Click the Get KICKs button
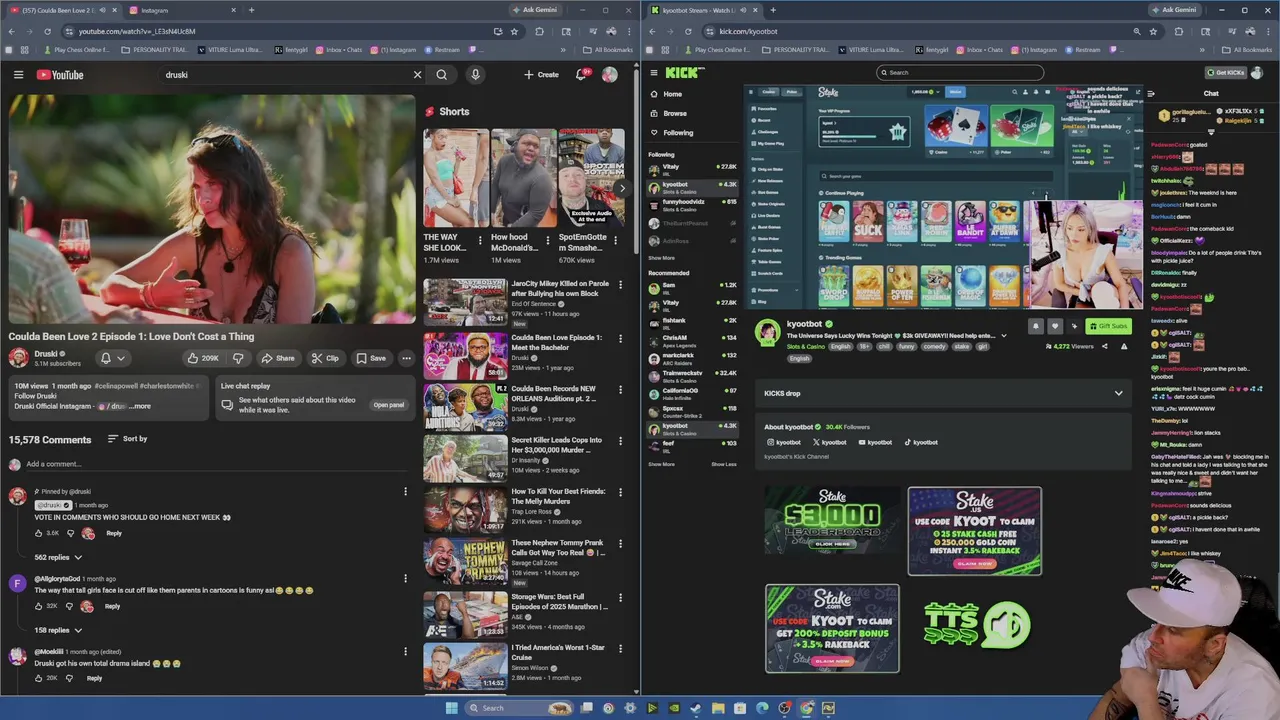Screen dimensions: 1280x720 pyautogui.click(x=1226, y=73)
